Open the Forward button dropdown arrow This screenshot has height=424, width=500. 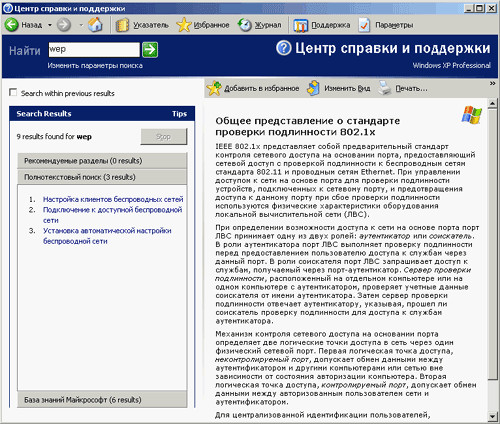point(81,25)
